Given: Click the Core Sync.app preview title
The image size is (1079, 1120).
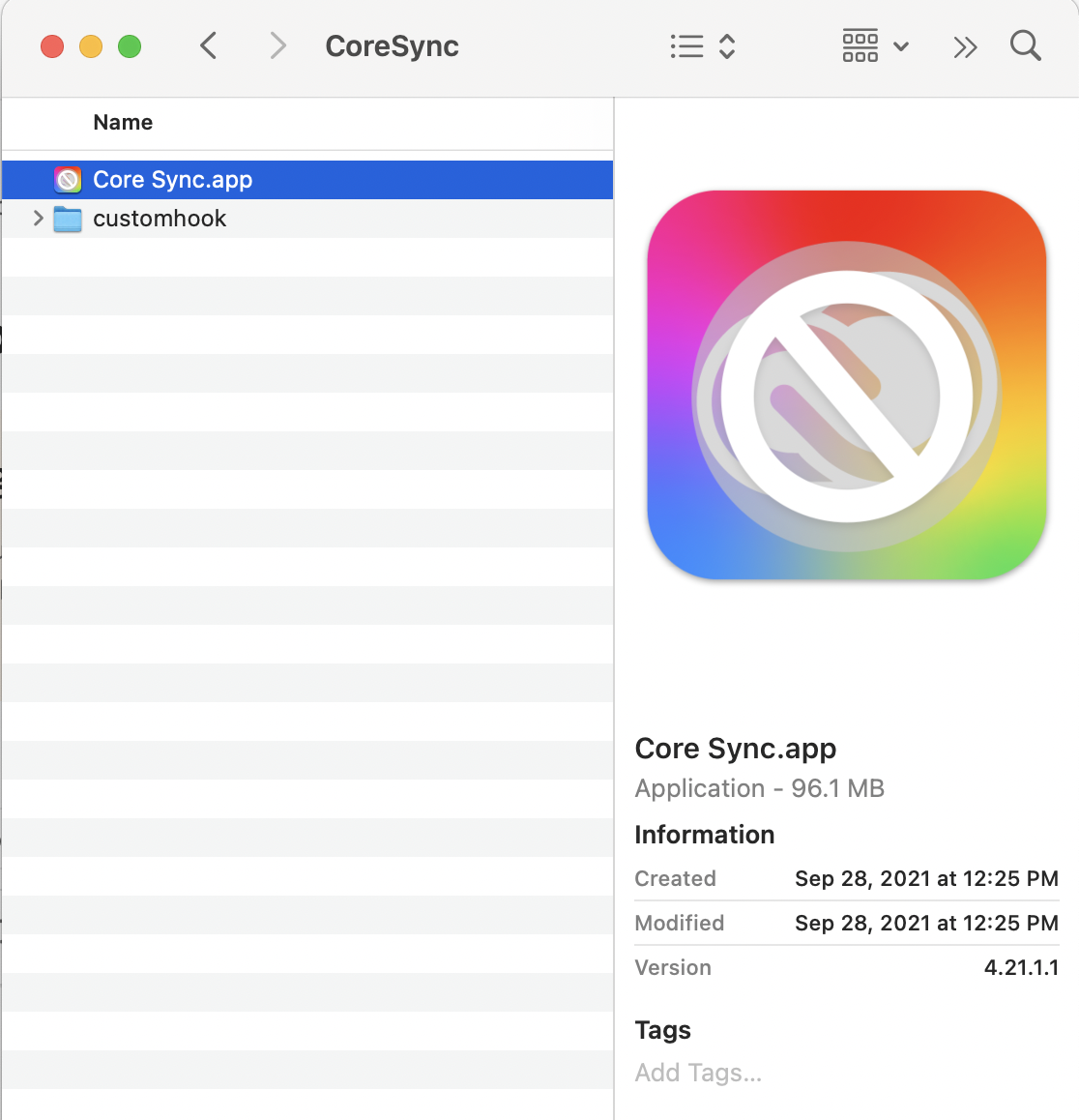Looking at the screenshot, I should coord(735,749).
